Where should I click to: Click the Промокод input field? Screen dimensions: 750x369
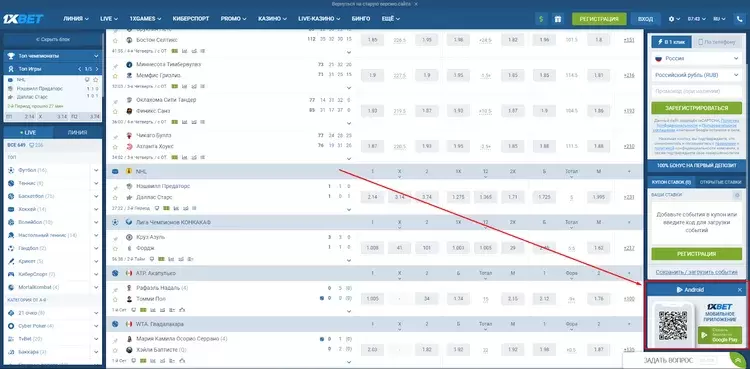coord(696,91)
